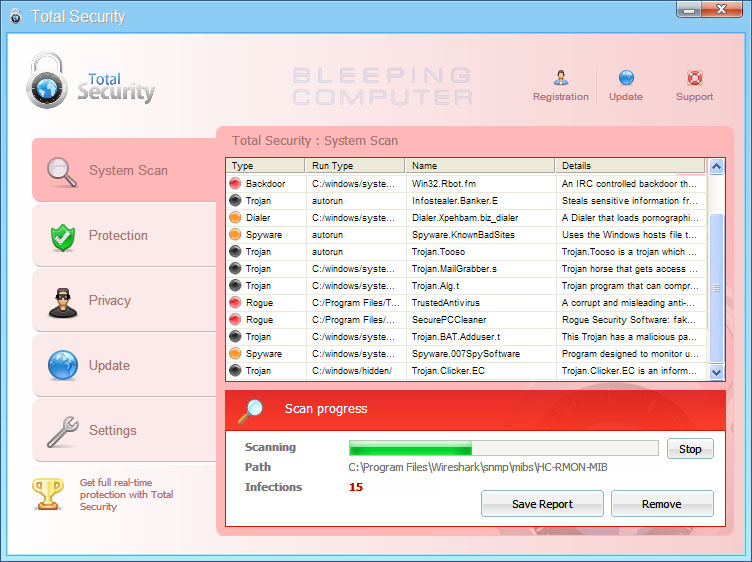Click the results list scrollbar thumb
Viewport: 752px width, 562px height.
pyautogui.click(x=716, y=288)
